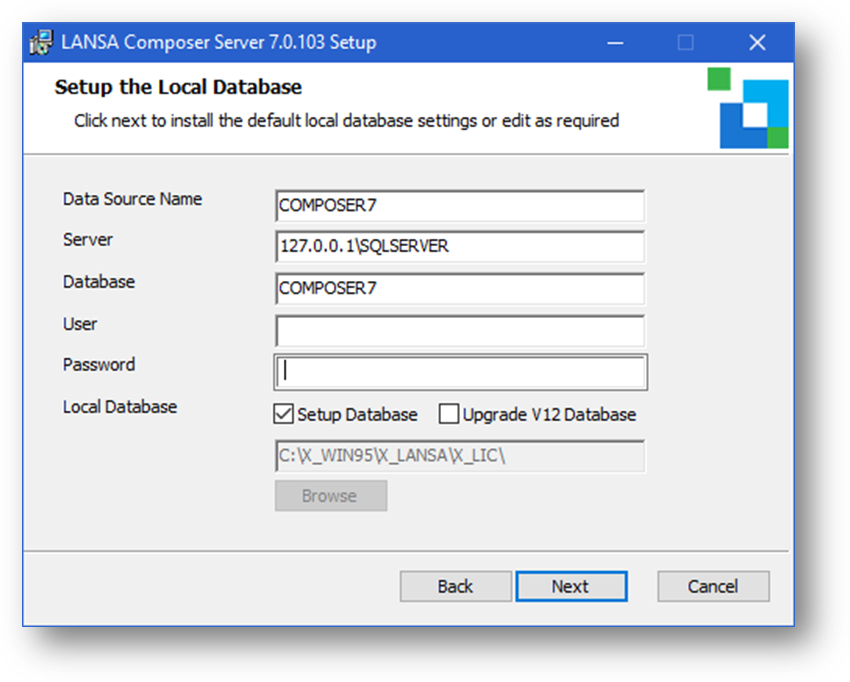Image resolution: width=850 pixels, height=682 pixels.
Task: Click the 'User' field label
Action: click(80, 324)
